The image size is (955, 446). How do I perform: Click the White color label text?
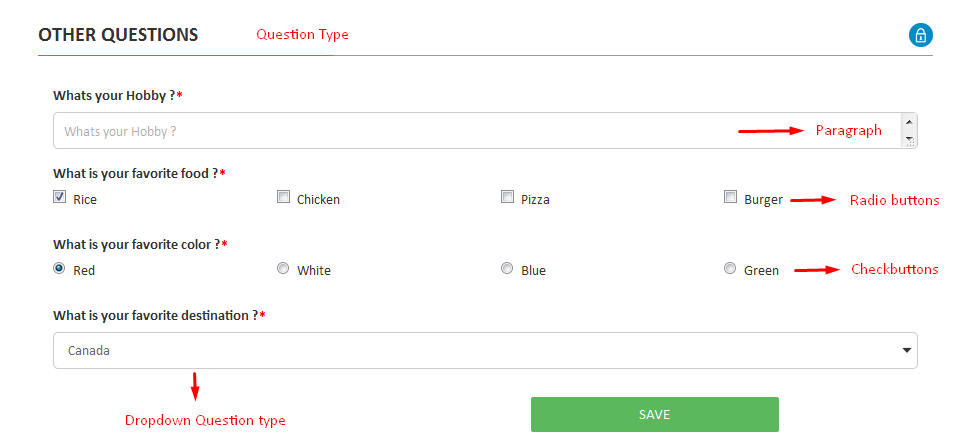coord(313,271)
